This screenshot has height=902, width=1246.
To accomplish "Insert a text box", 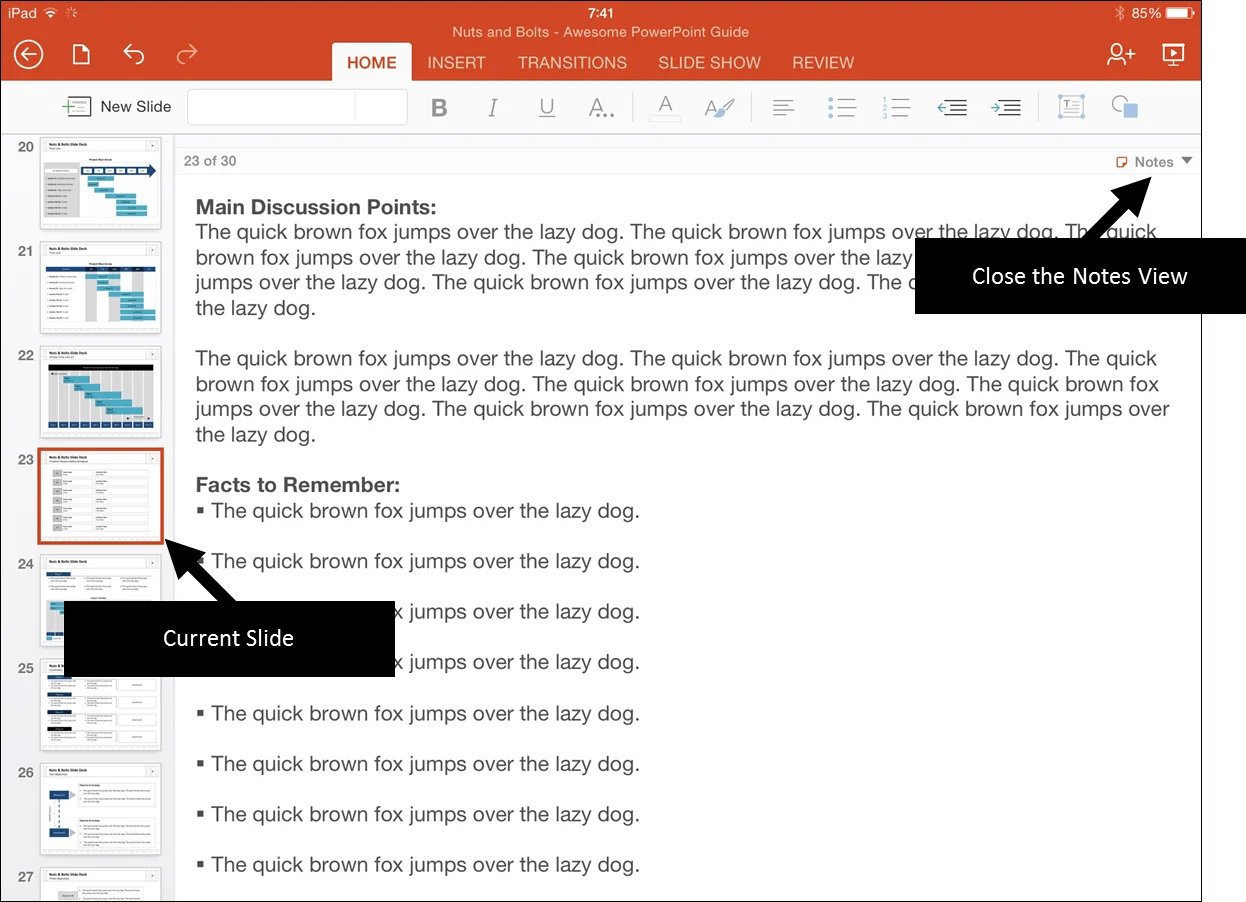I will tap(1072, 108).
